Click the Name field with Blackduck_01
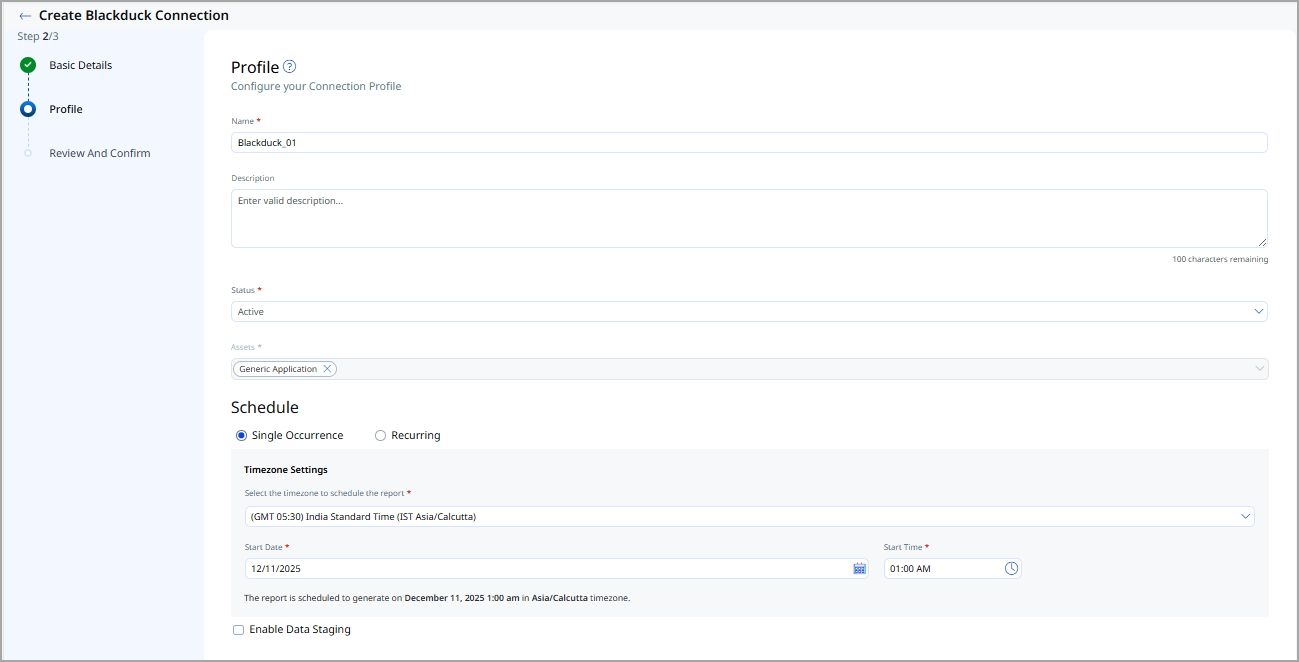The height and width of the screenshot is (662, 1299). click(749, 143)
